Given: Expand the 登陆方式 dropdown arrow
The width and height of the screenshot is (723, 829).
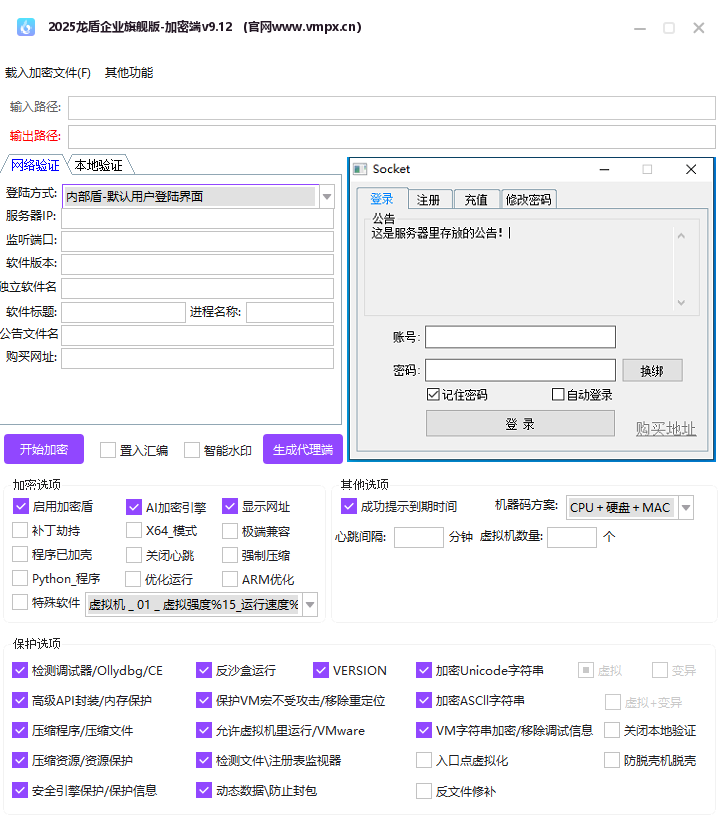Looking at the screenshot, I should pyautogui.click(x=327, y=197).
